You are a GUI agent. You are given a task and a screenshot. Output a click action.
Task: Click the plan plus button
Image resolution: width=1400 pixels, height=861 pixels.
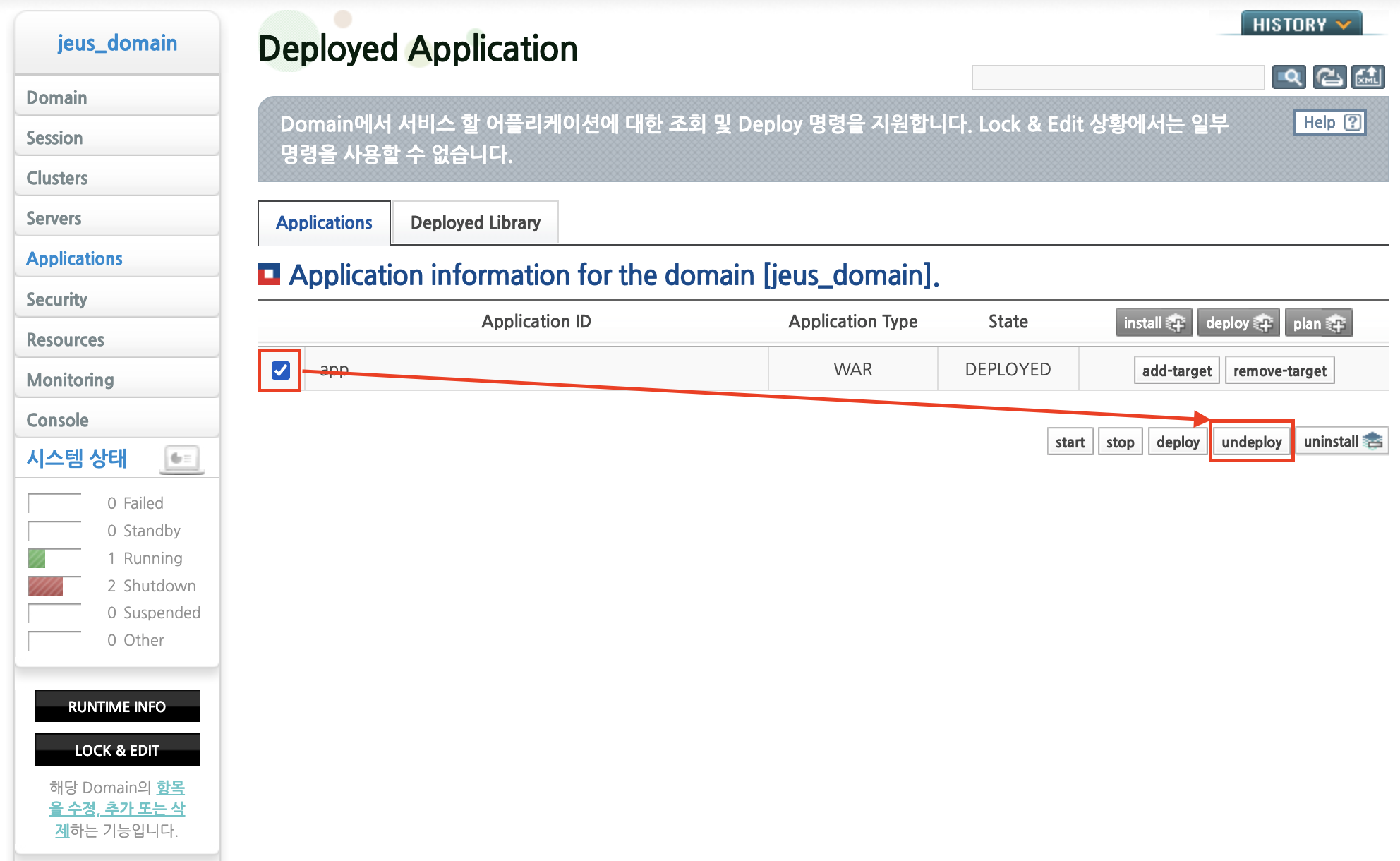[1317, 323]
